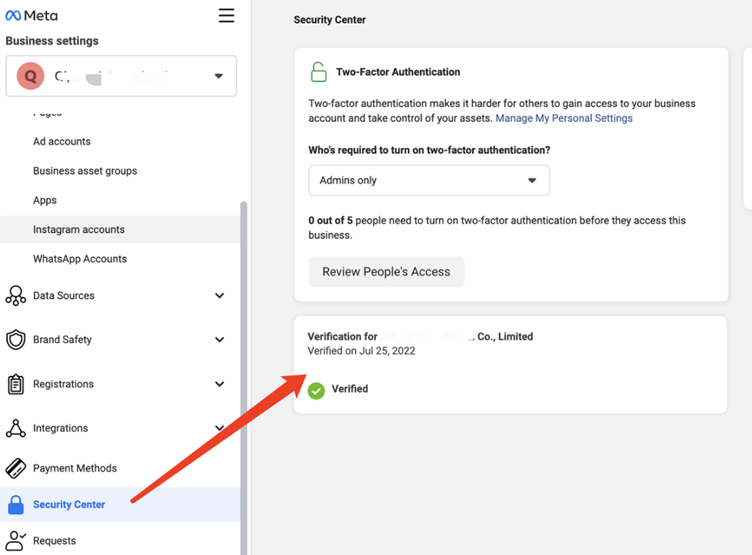Click the Payment Methods card icon
Image resolution: width=752 pixels, height=555 pixels.
pos(16,468)
